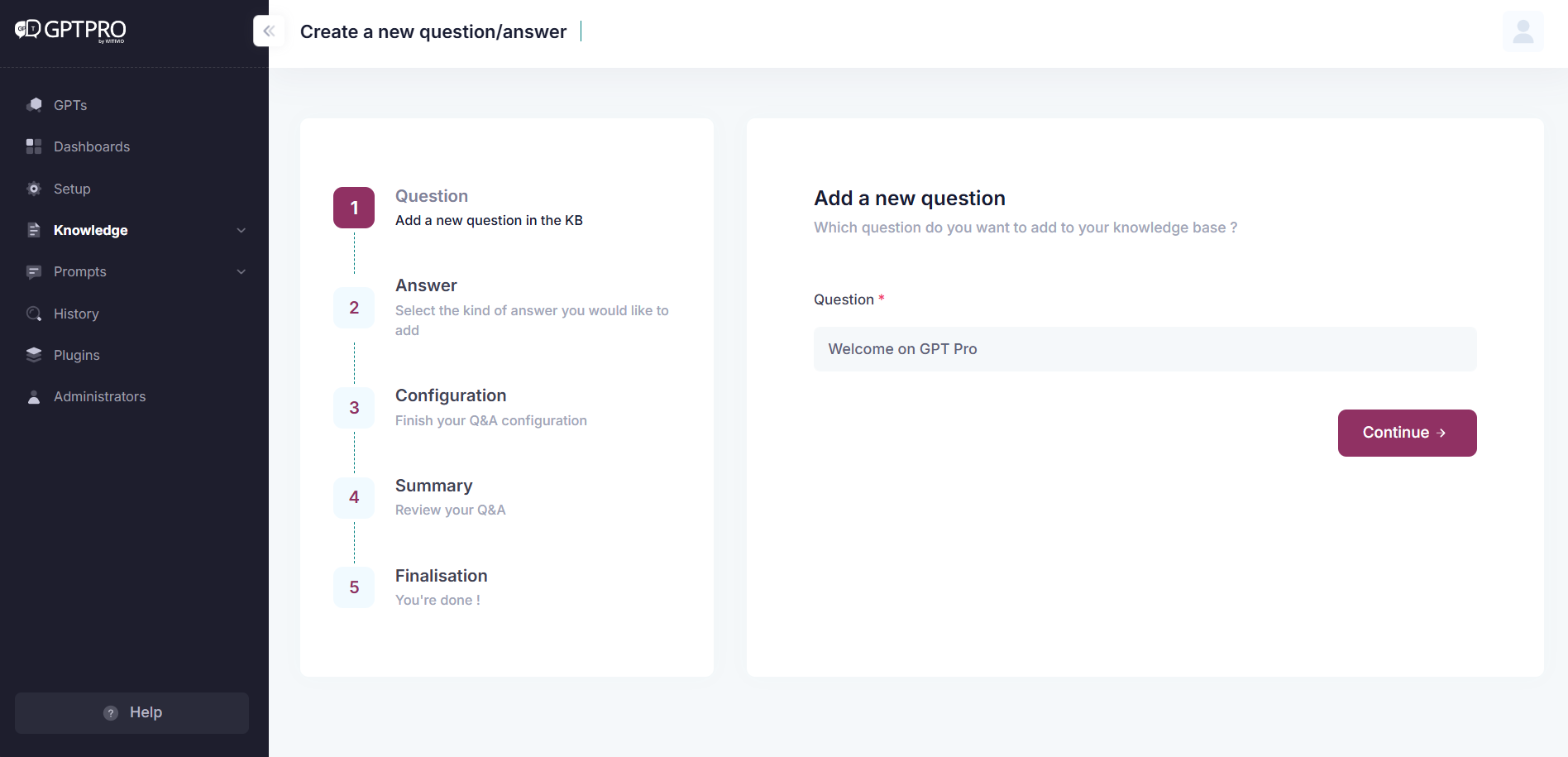This screenshot has height=757, width=1568.
Task: Click the Plugins layers icon
Action: pos(34,355)
